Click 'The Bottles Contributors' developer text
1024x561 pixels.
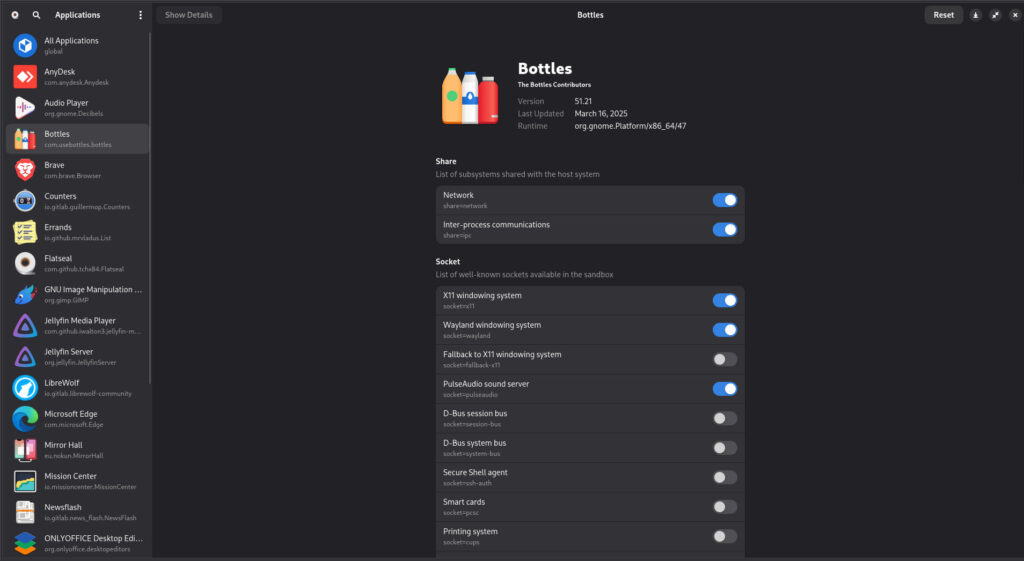(x=554, y=85)
